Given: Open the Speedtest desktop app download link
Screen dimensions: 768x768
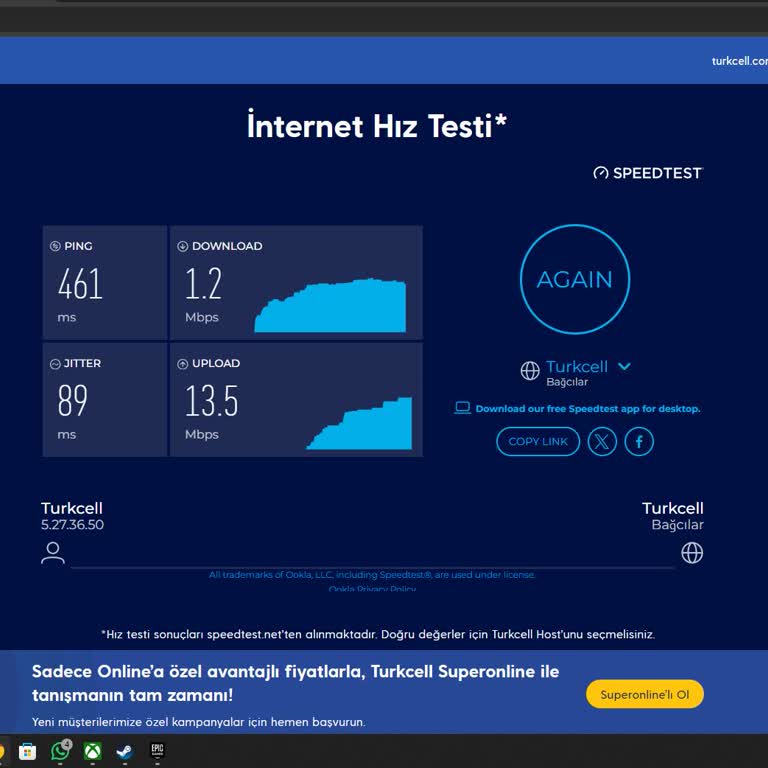Looking at the screenshot, I should click(588, 408).
